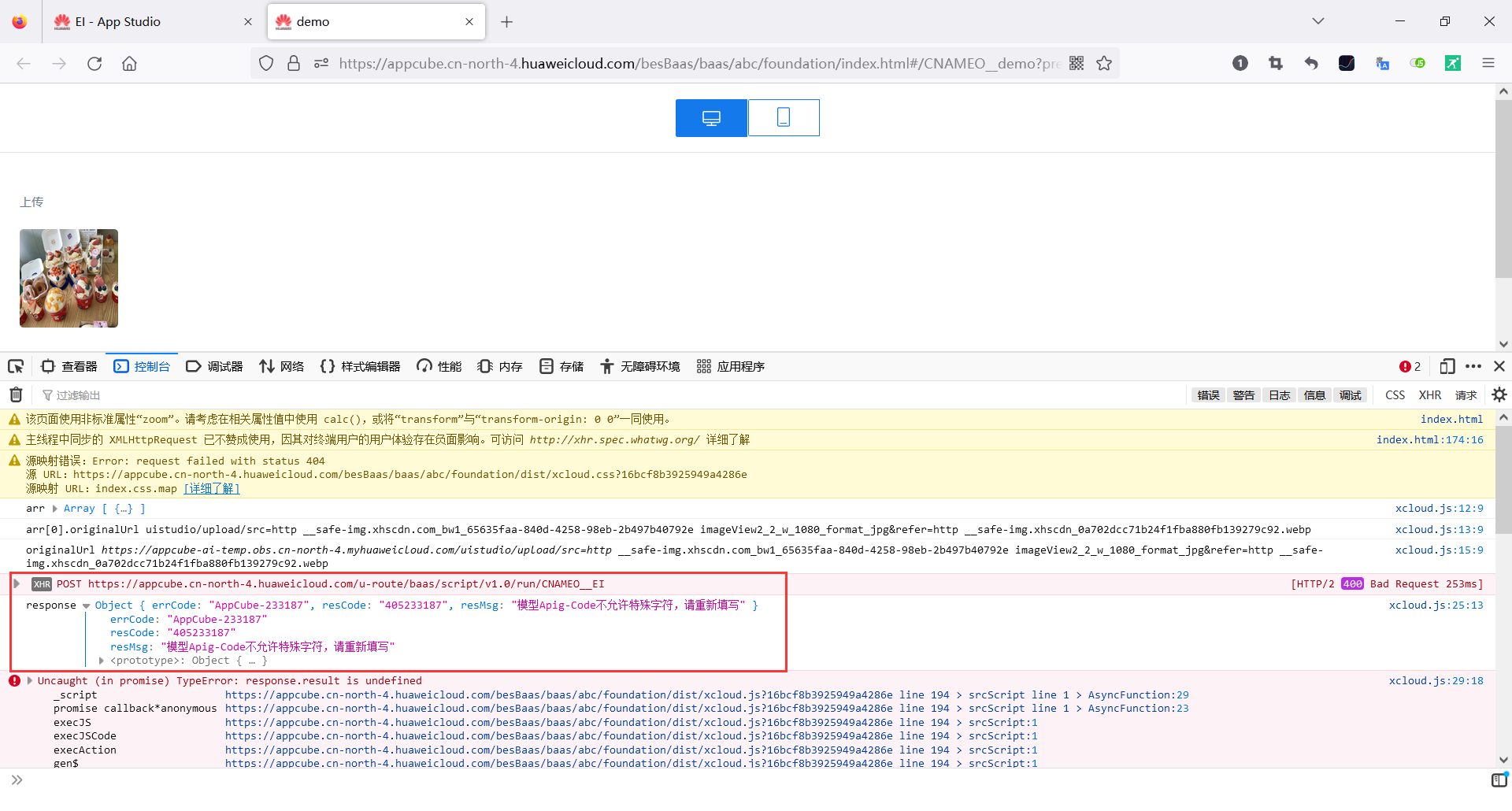Open the 网络 network tab

pyautogui.click(x=281, y=366)
